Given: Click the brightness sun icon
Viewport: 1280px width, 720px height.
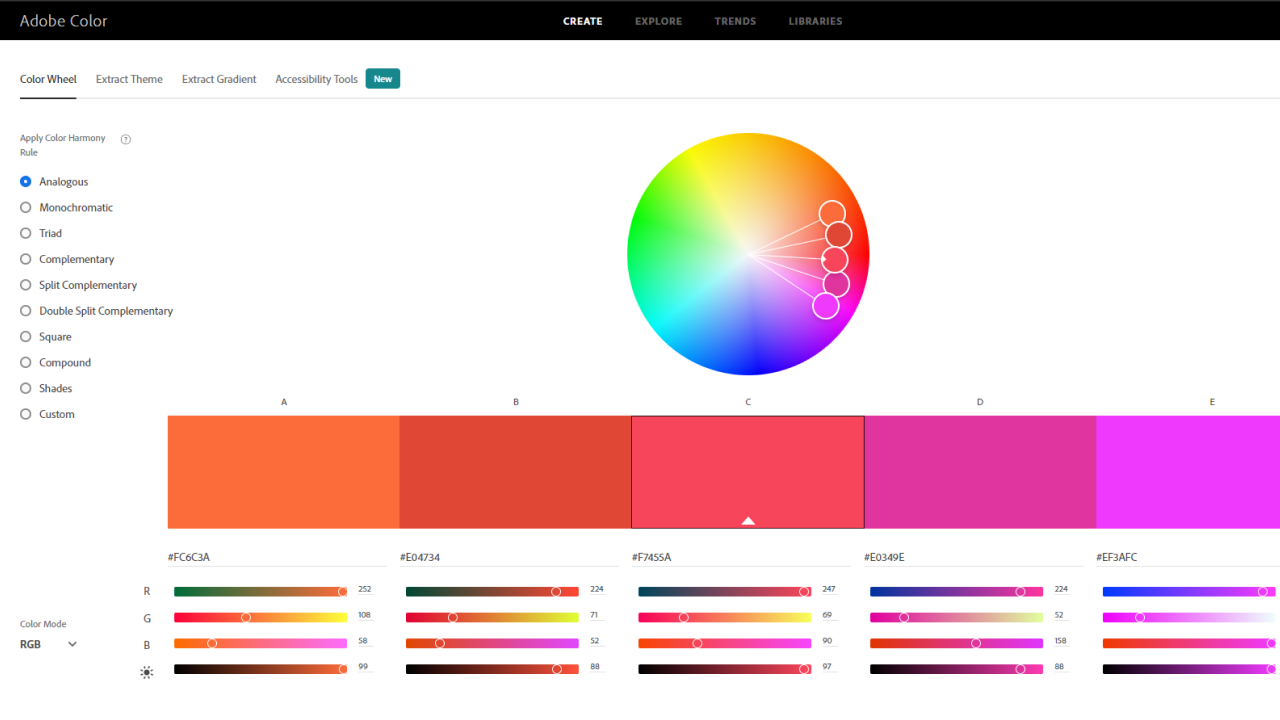Looking at the screenshot, I should pyautogui.click(x=147, y=673).
